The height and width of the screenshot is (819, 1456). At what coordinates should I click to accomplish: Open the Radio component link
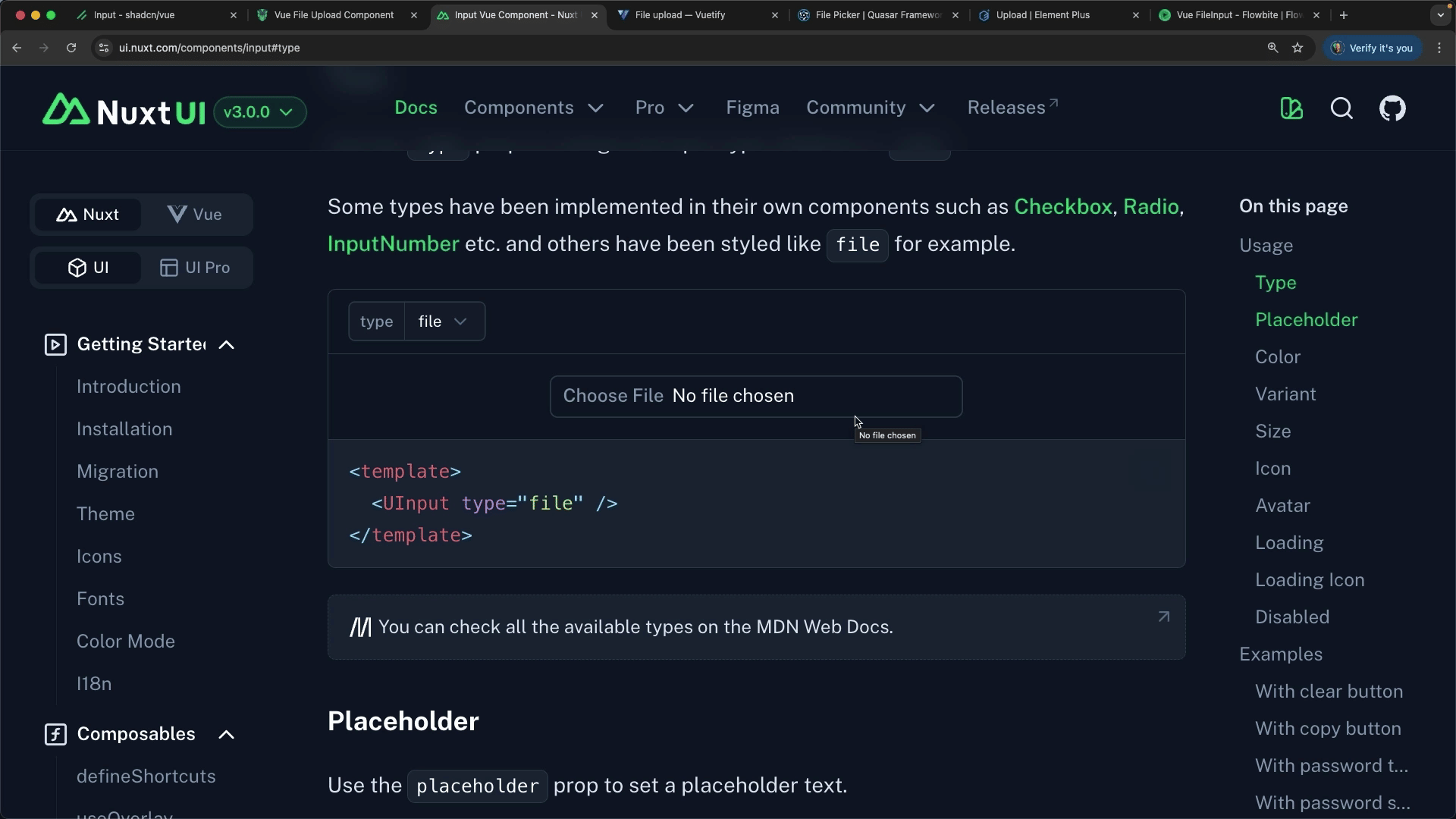1150,207
